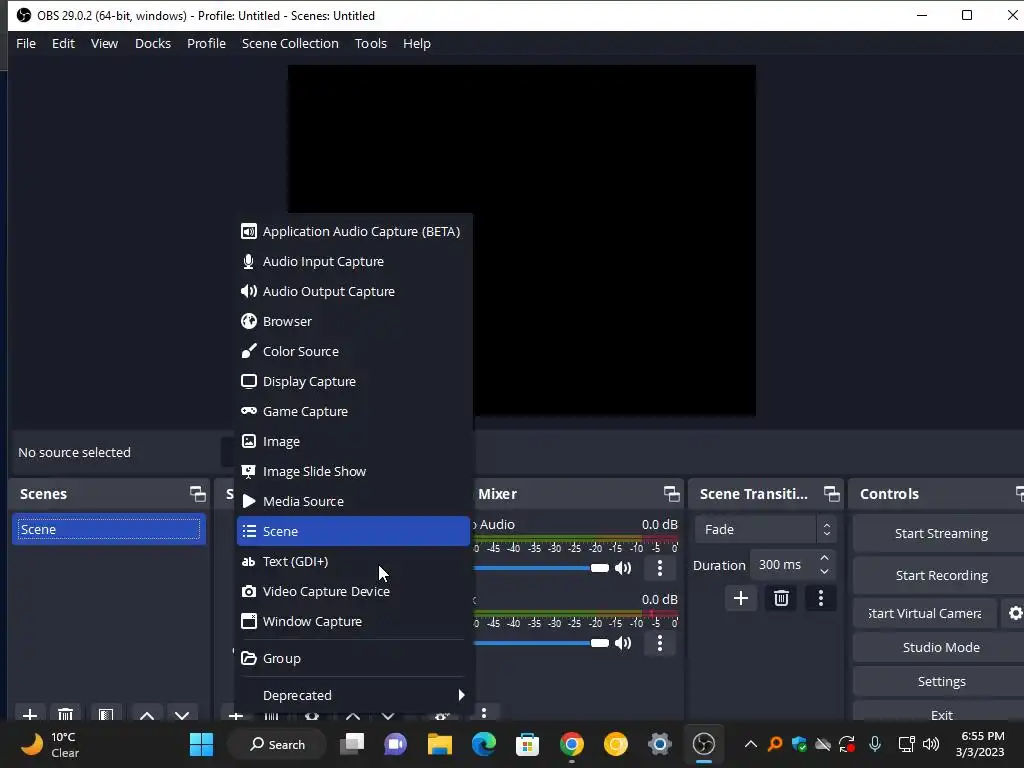Pop out the Scene Transitions dock

831,494
